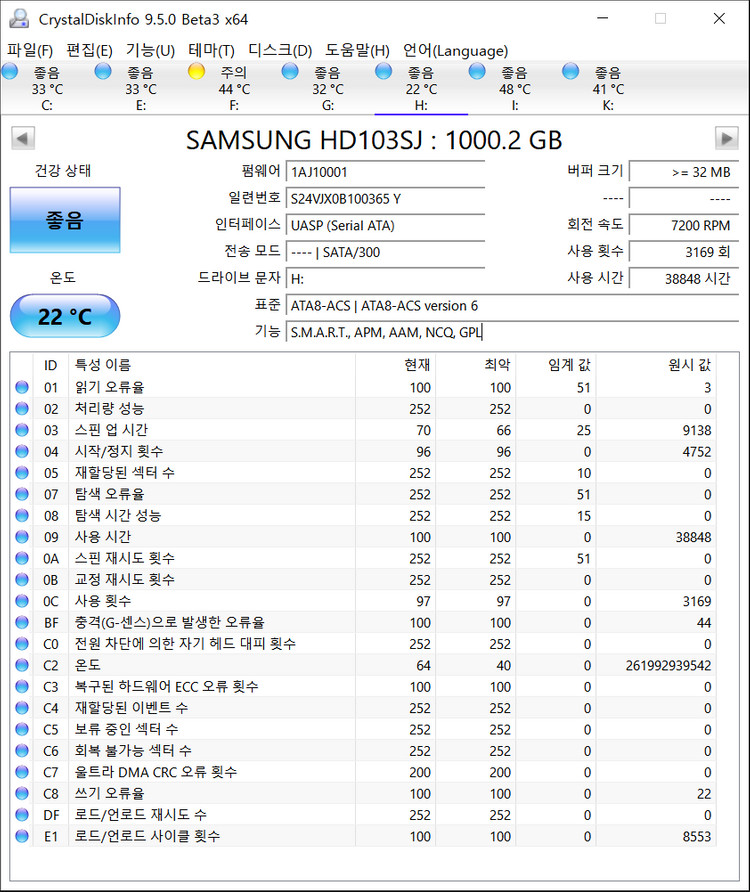Image resolution: width=750 pixels, height=892 pixels.
Task: Minimize the CrystalDiskInfo window
Action: [x=603, y=18]
